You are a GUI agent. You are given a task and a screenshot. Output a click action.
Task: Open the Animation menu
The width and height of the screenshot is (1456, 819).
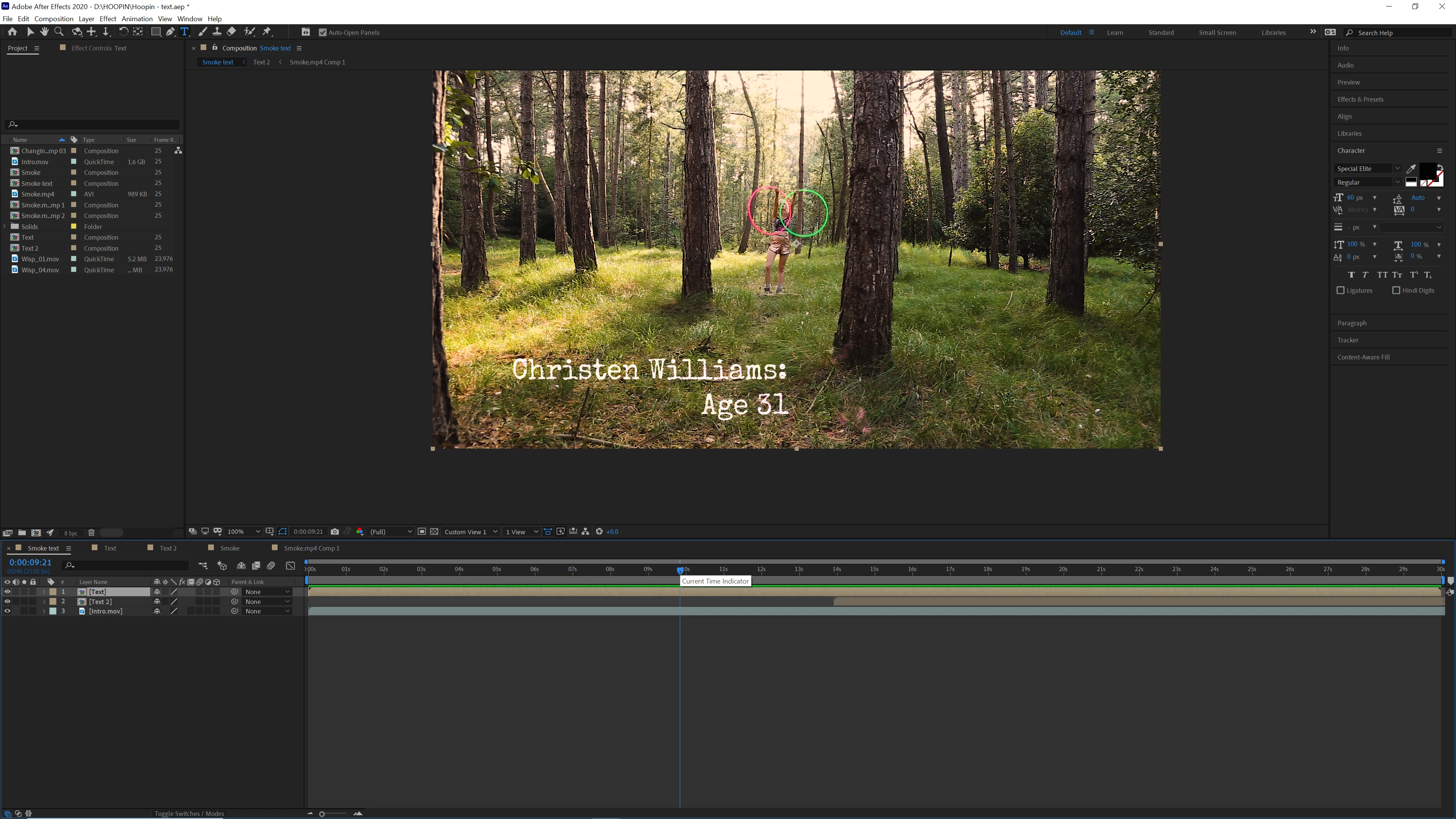[137, 19]
